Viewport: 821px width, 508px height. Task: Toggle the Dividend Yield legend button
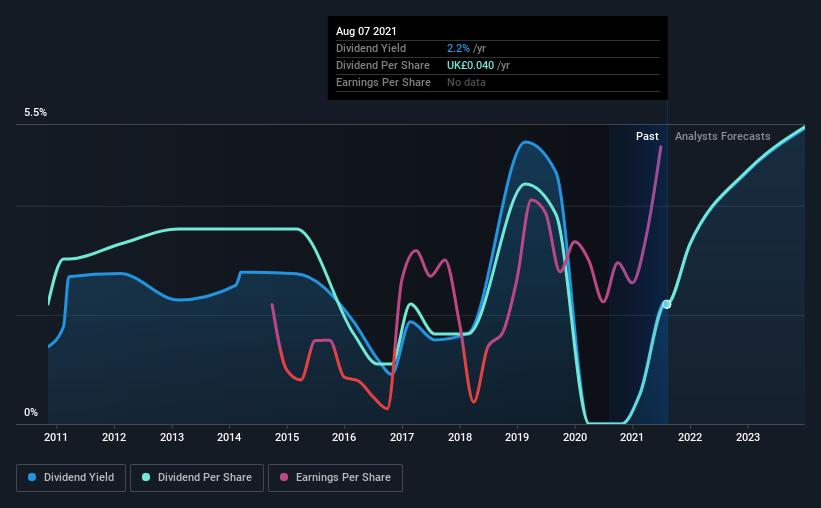[71, 478]
